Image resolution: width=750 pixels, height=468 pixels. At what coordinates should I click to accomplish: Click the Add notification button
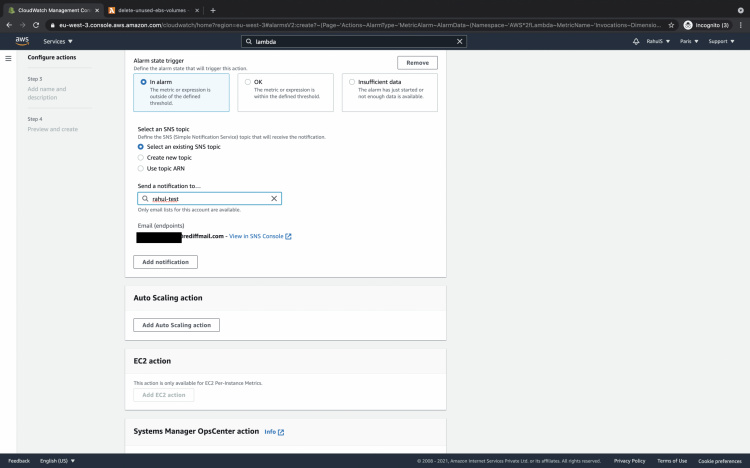pyautogui.click(x=166, y=262)
